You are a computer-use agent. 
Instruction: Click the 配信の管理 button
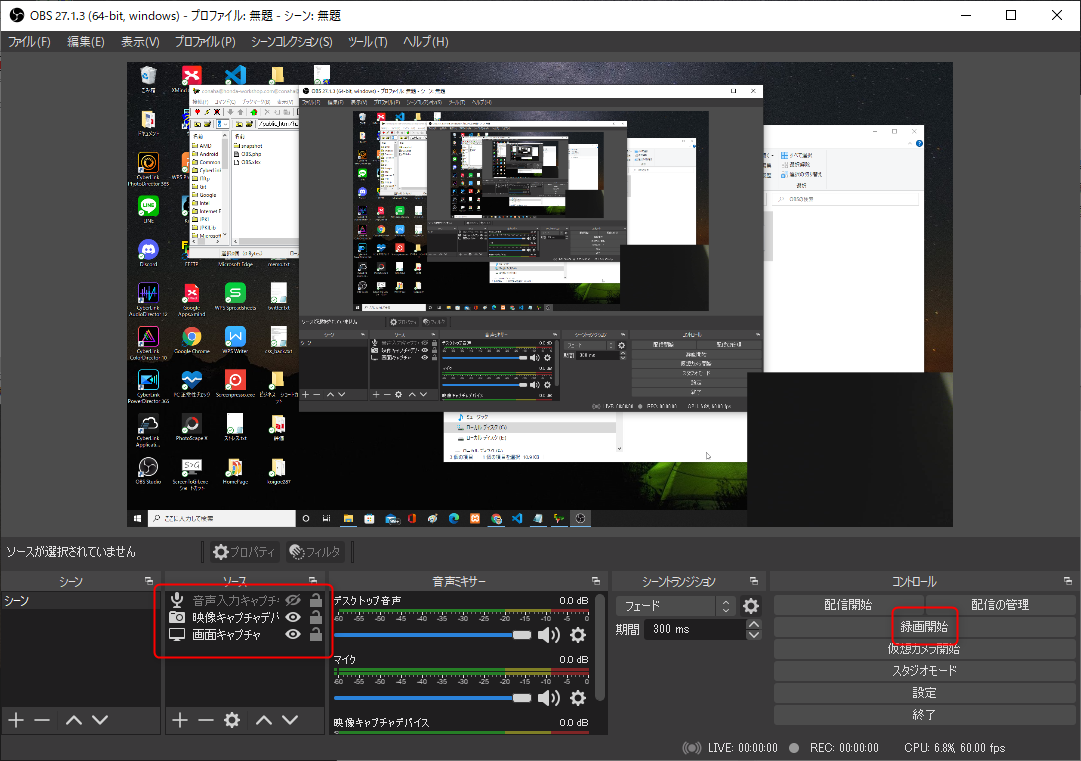pos(1000,605)
